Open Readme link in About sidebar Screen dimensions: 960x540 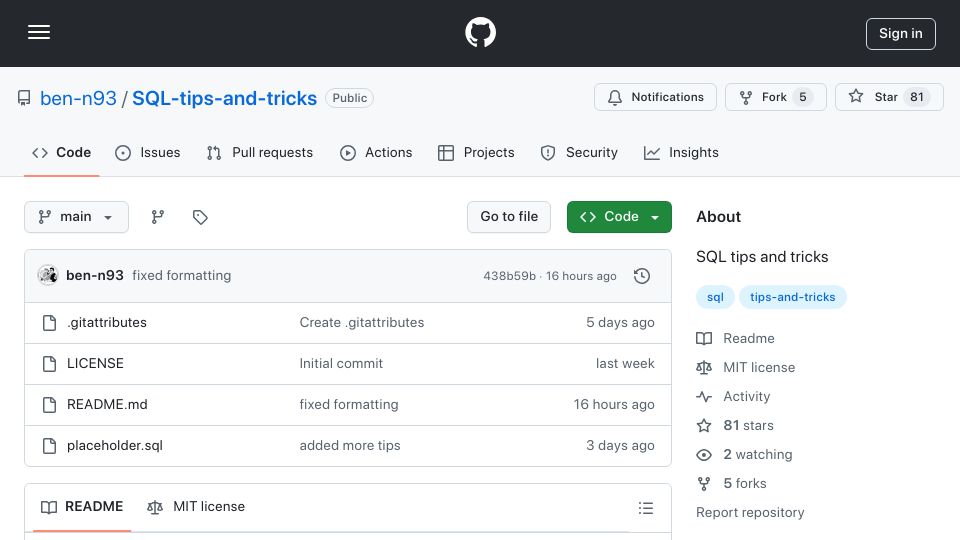tap(735, 339)
